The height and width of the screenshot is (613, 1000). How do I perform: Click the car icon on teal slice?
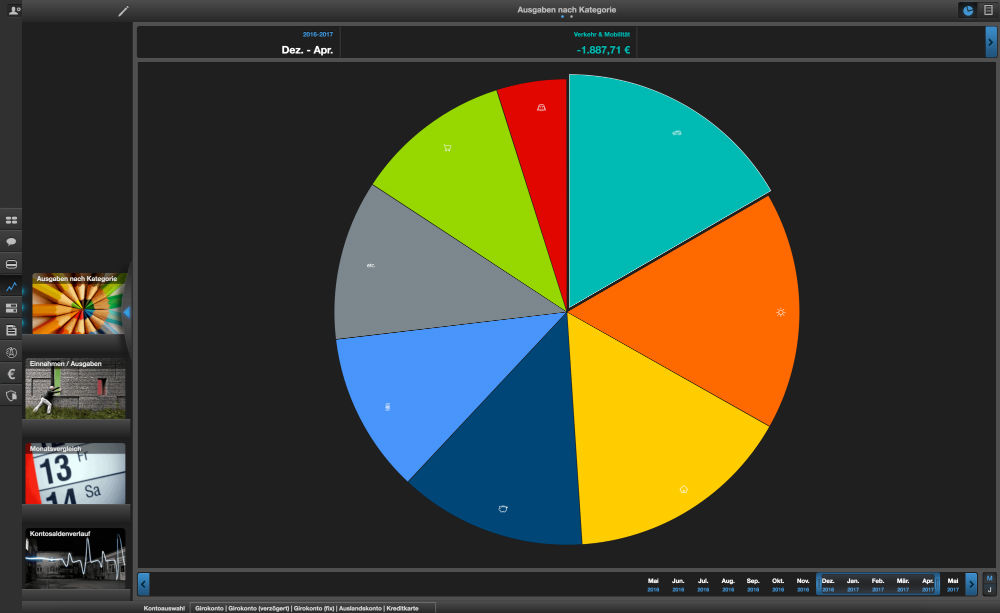tap(677, 133)
